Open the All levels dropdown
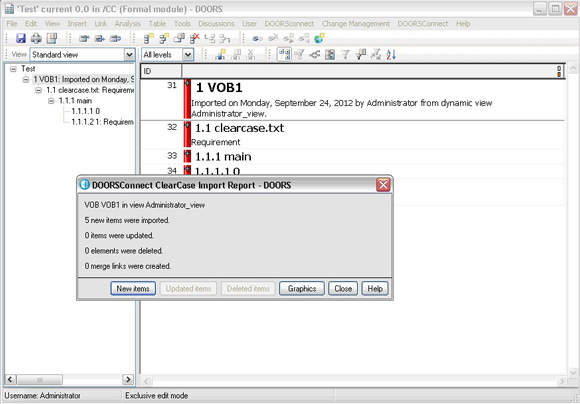This screenshot has height=404, width=580. (x=188, y=55)
